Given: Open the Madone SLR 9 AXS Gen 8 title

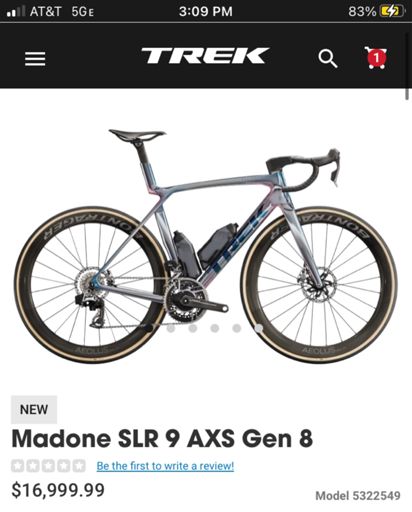Looking at the screenshot, I should click(162, 438).
